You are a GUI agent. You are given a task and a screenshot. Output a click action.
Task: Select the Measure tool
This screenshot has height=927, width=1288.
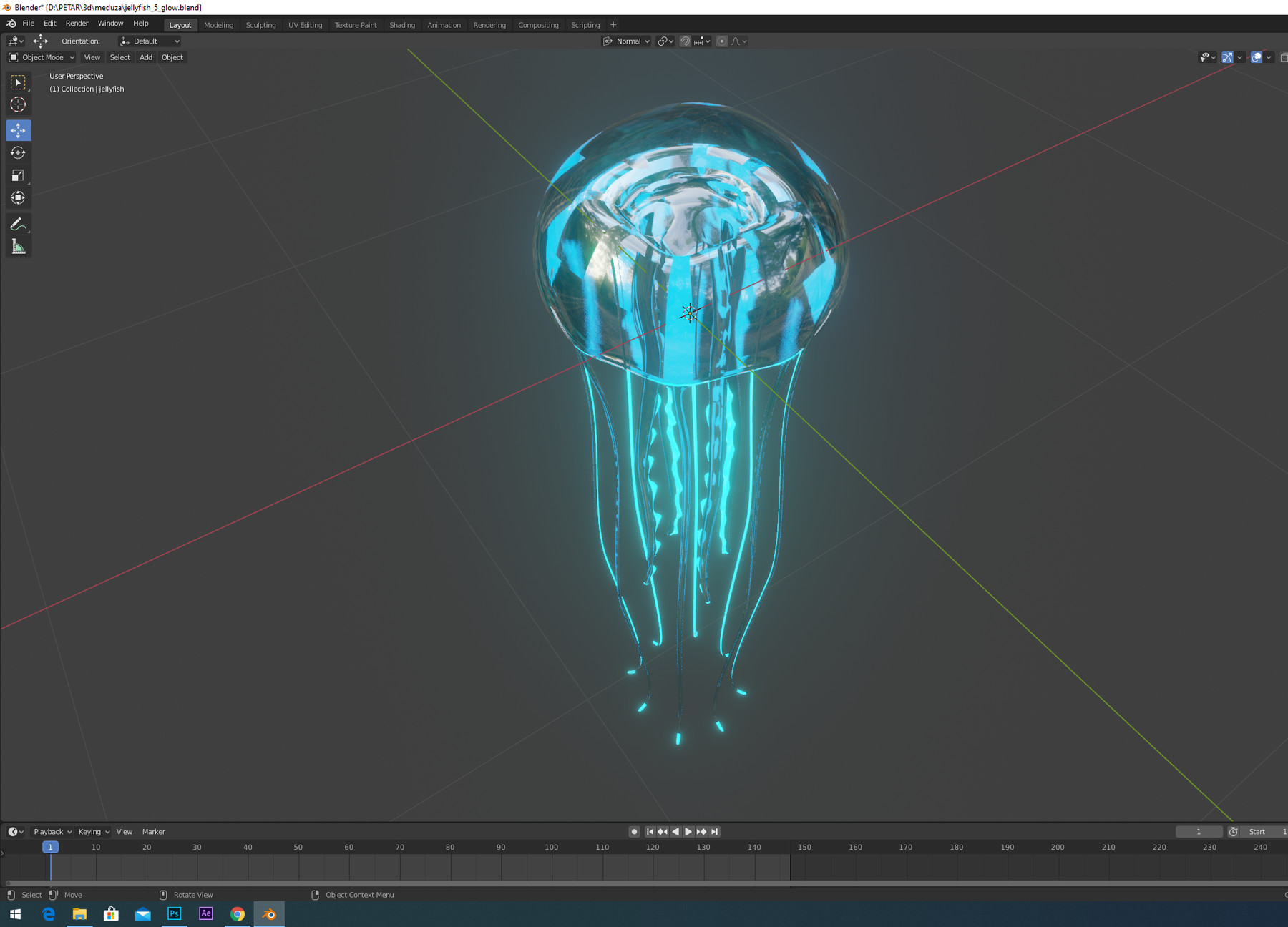point(19,247)
